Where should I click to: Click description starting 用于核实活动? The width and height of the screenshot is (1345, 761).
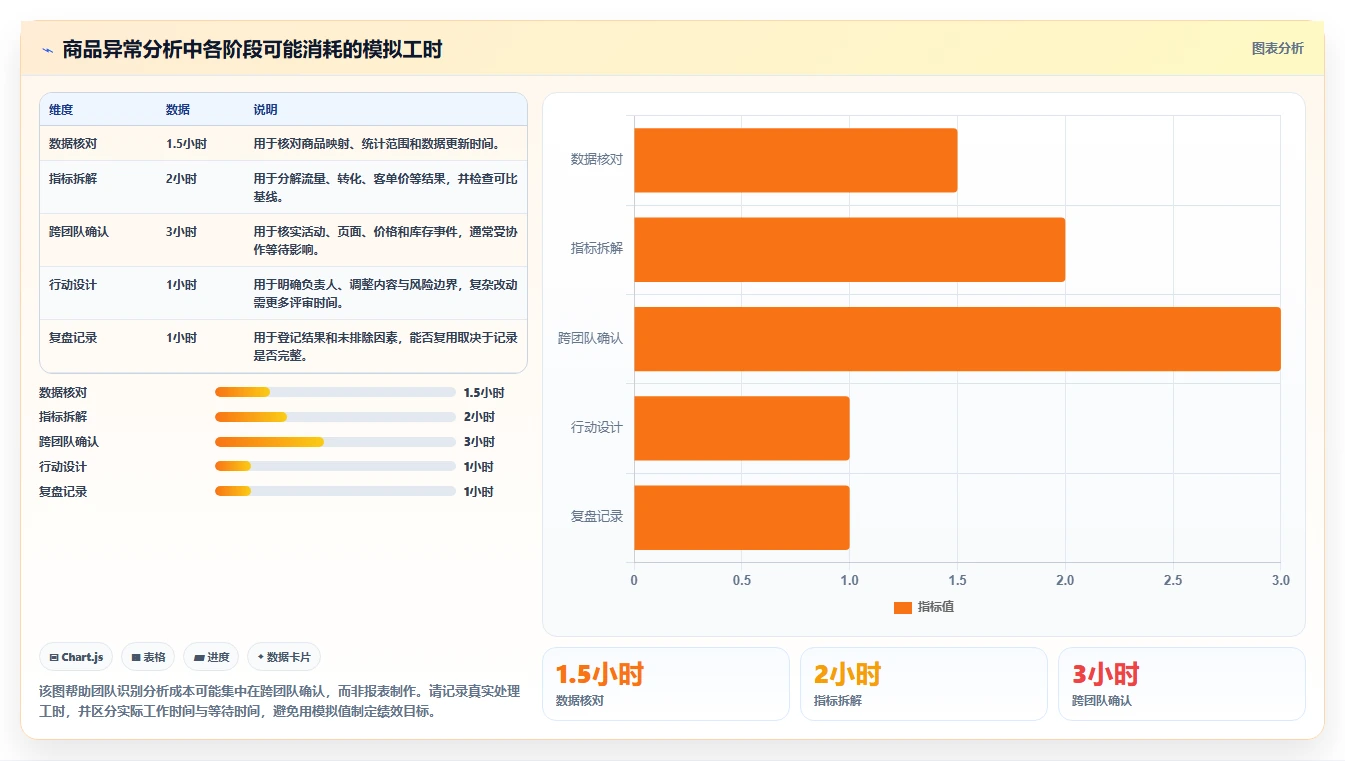pyautogui.click(x=385, y=240)
